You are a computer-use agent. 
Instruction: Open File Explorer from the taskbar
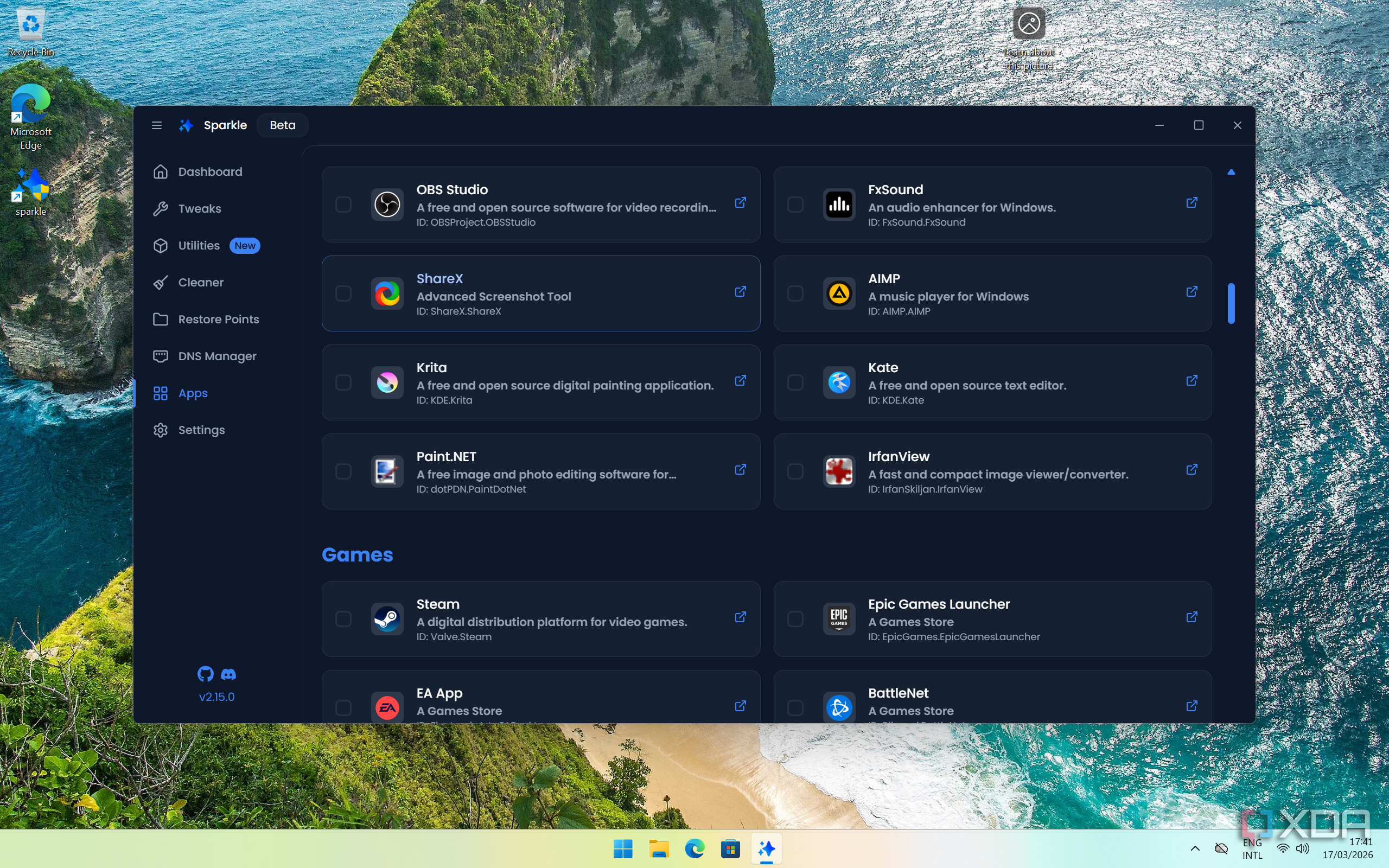659,848
